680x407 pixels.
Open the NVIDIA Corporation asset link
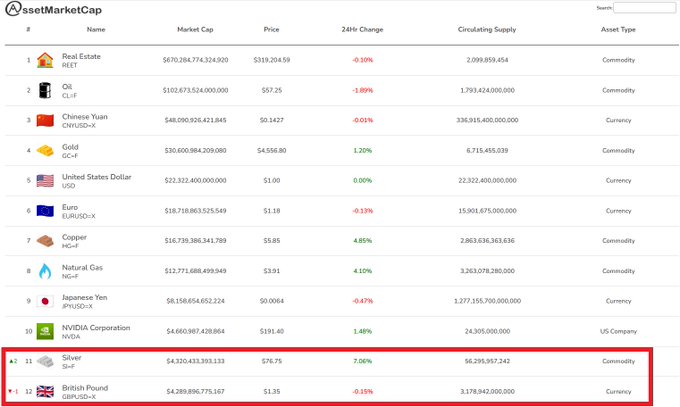96,328
